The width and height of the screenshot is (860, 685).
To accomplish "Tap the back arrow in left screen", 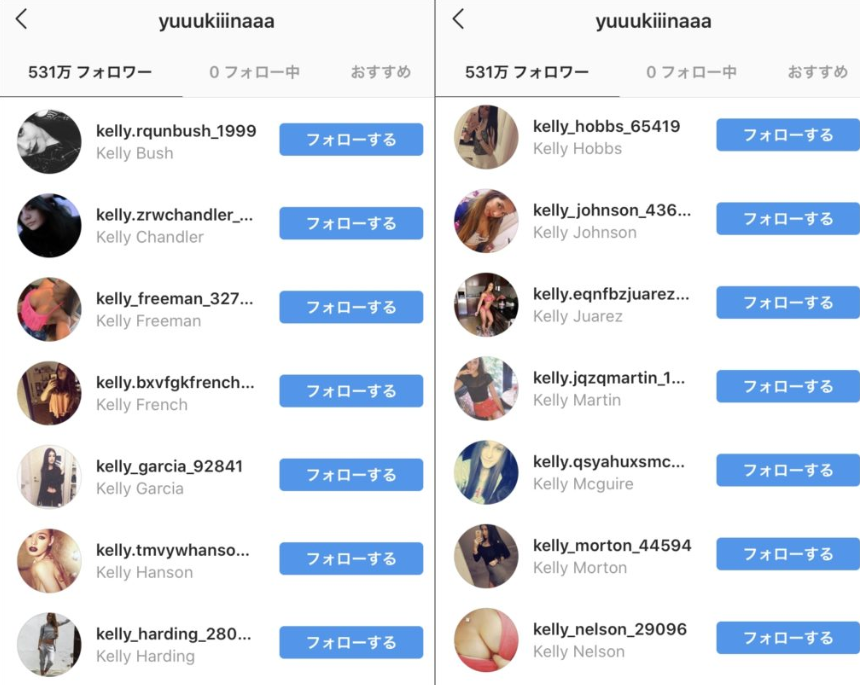I will (x=21, y=19).
